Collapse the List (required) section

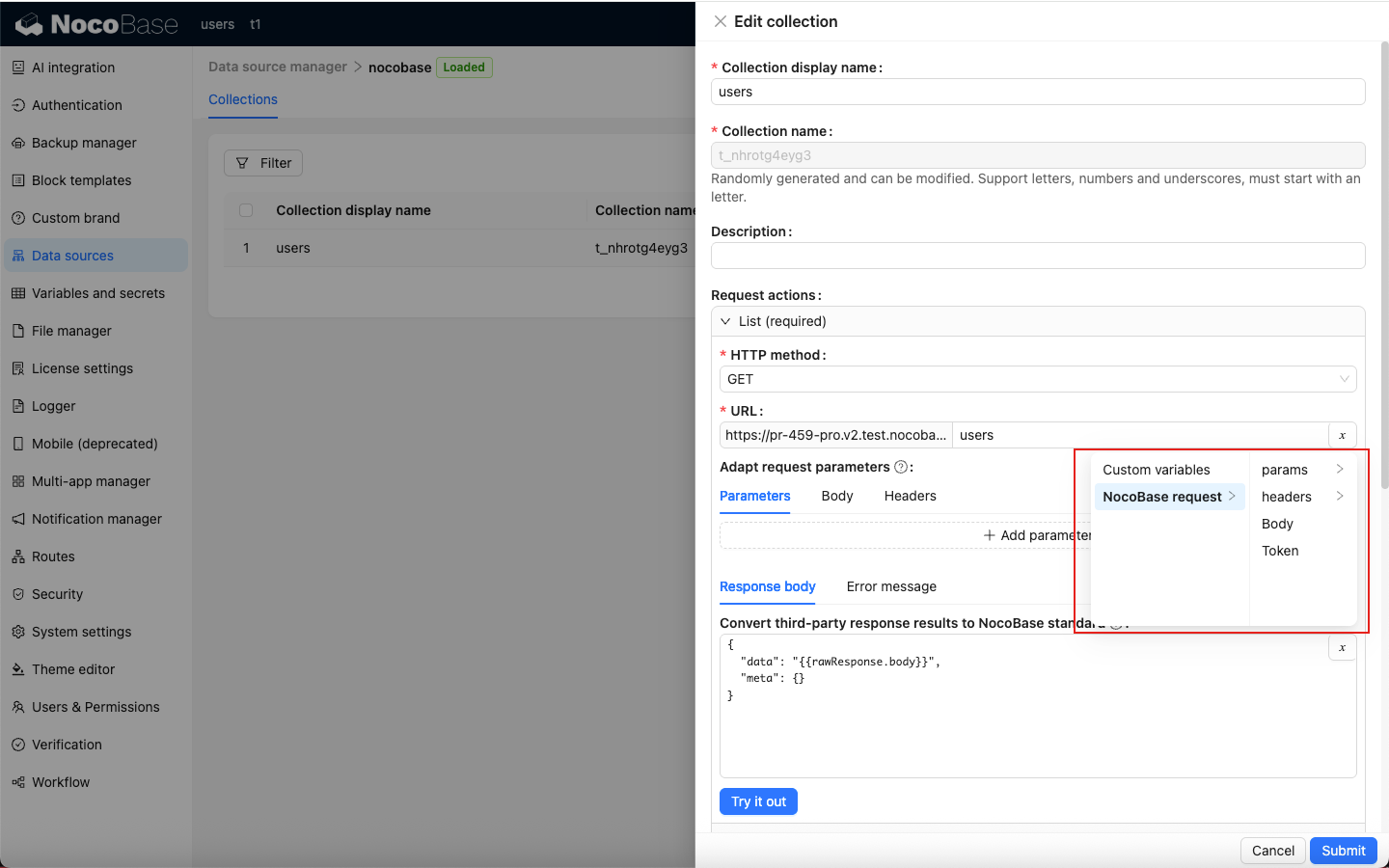[x=726, y=321]
